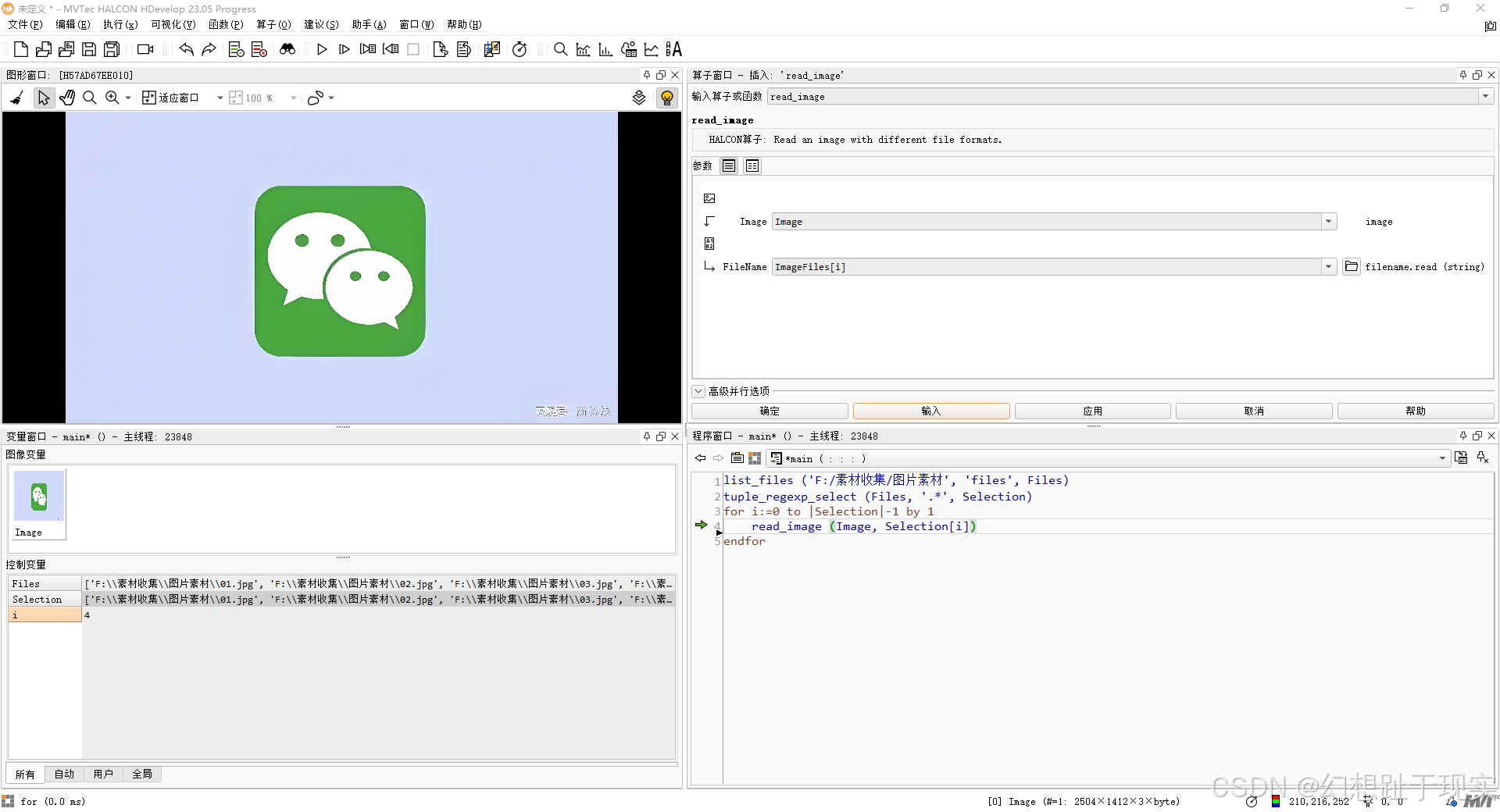Open the feature inspection tool
The height and width of the screenshot is (812, 1500).
tap(628, 49)
